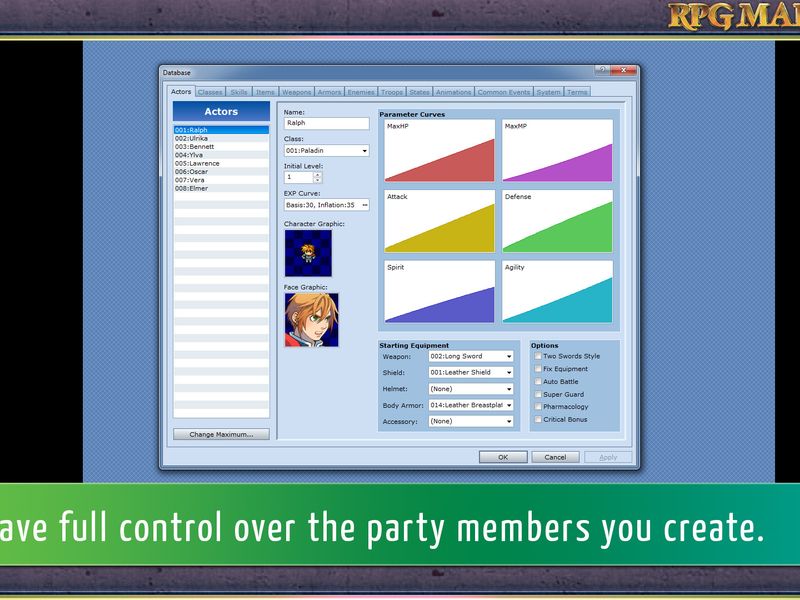Open the Agility parameter curve
The image size is (800, 600).
click(x=557, y=292)
